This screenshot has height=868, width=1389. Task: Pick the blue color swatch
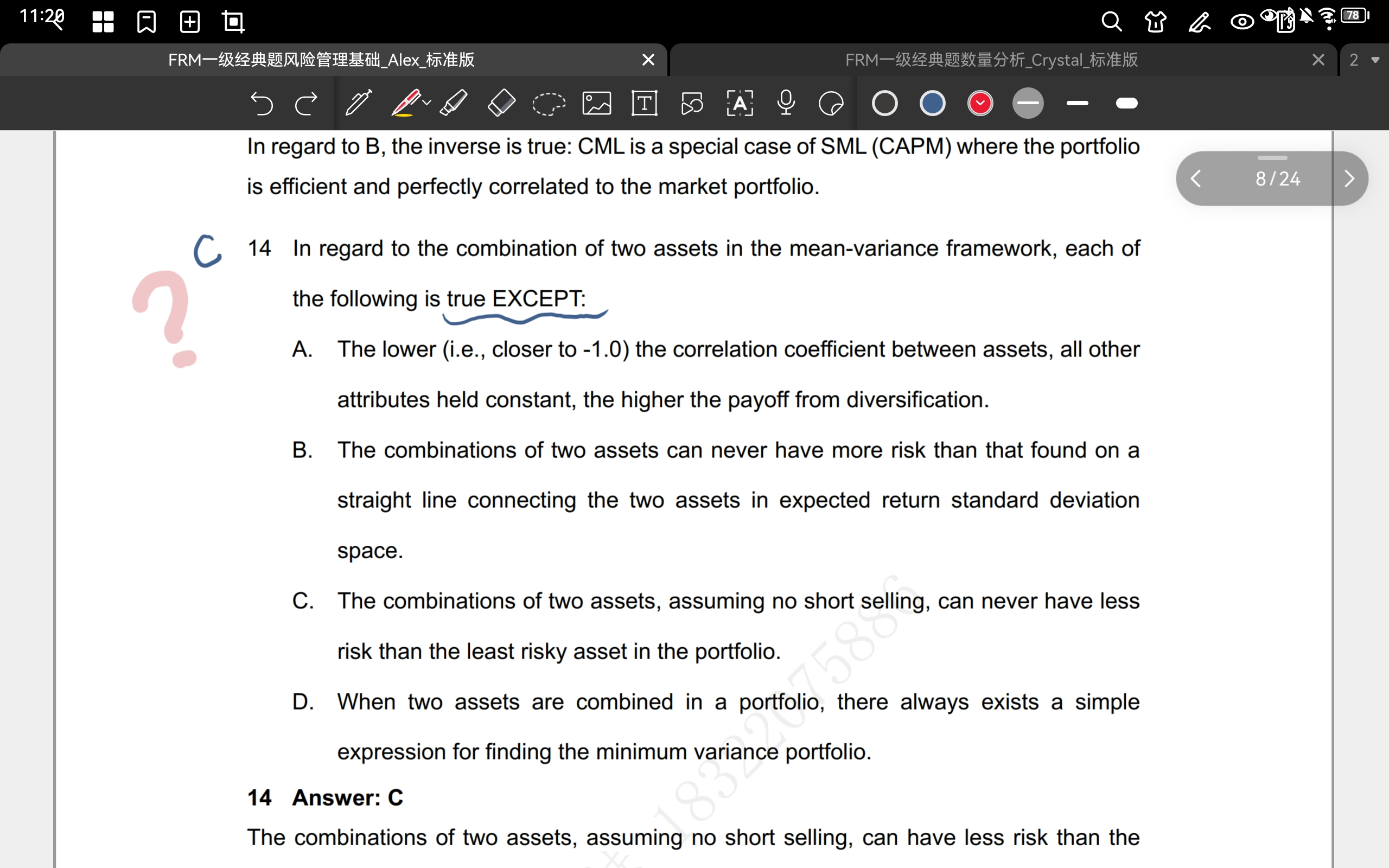[x=932, y=104]
